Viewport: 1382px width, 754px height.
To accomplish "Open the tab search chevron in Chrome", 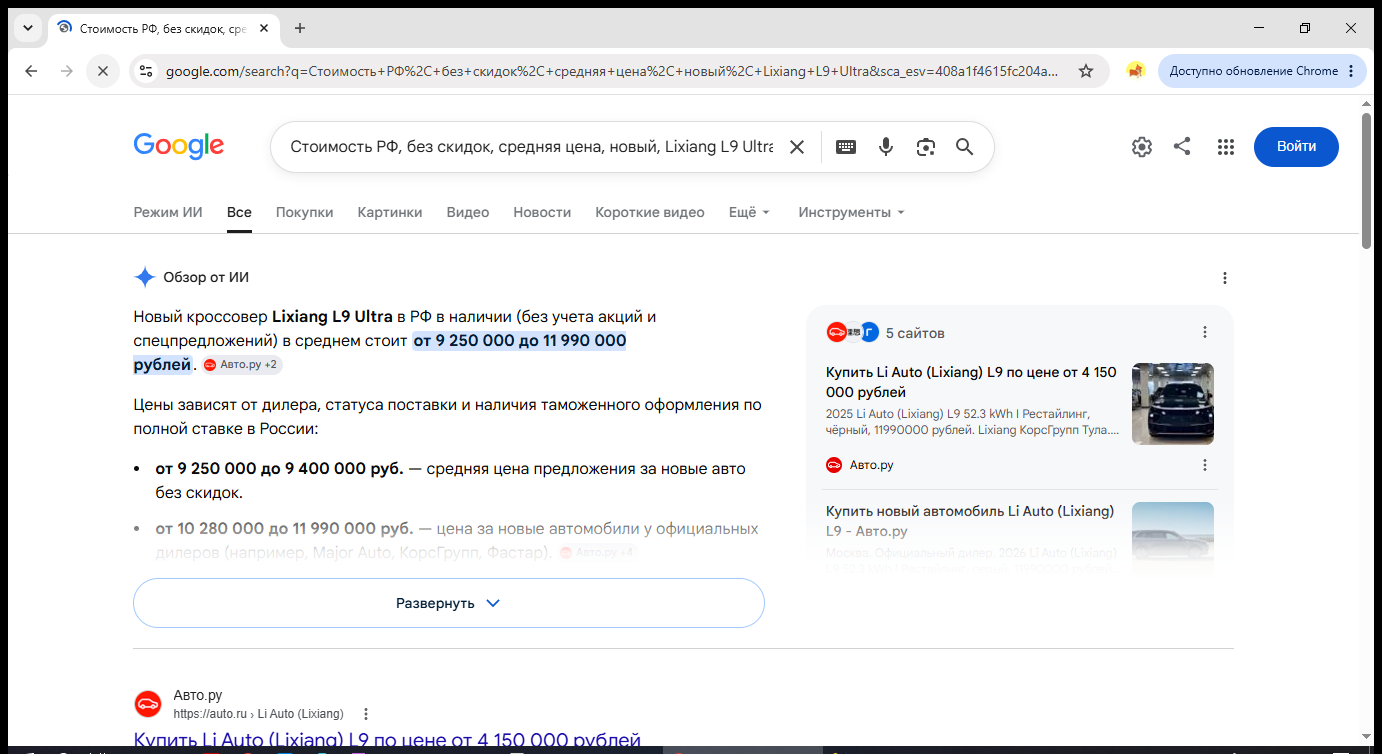I will (x=27, y=28).
